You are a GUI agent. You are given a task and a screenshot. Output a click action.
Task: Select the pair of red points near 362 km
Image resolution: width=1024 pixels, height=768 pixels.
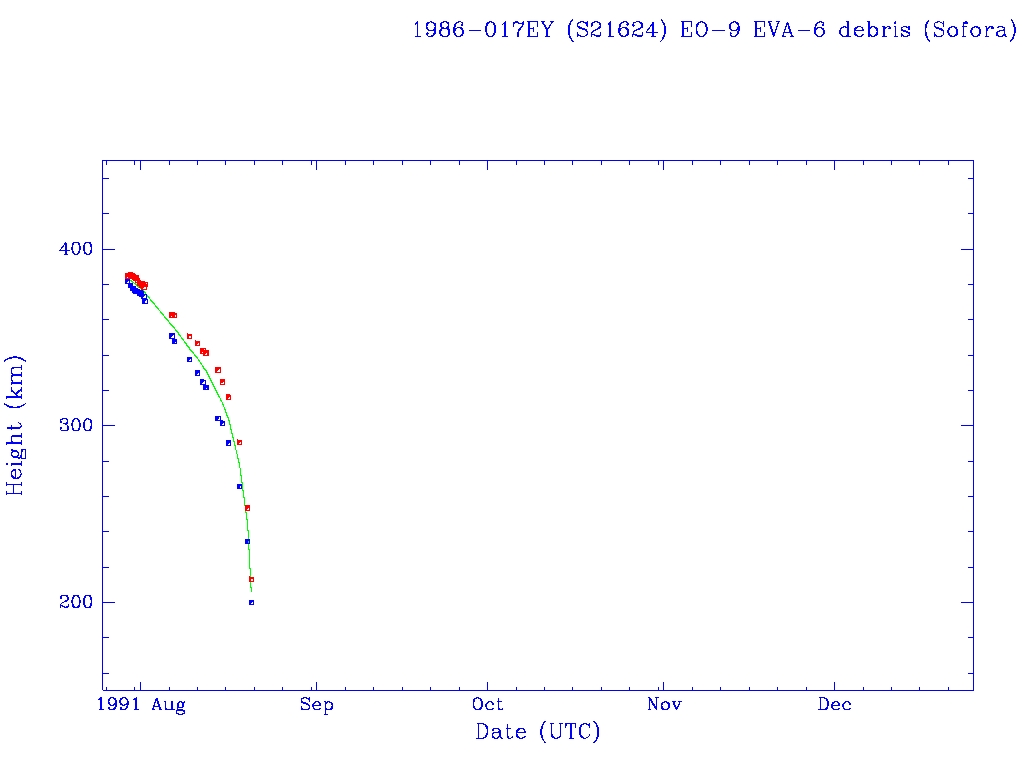point(172,315)
